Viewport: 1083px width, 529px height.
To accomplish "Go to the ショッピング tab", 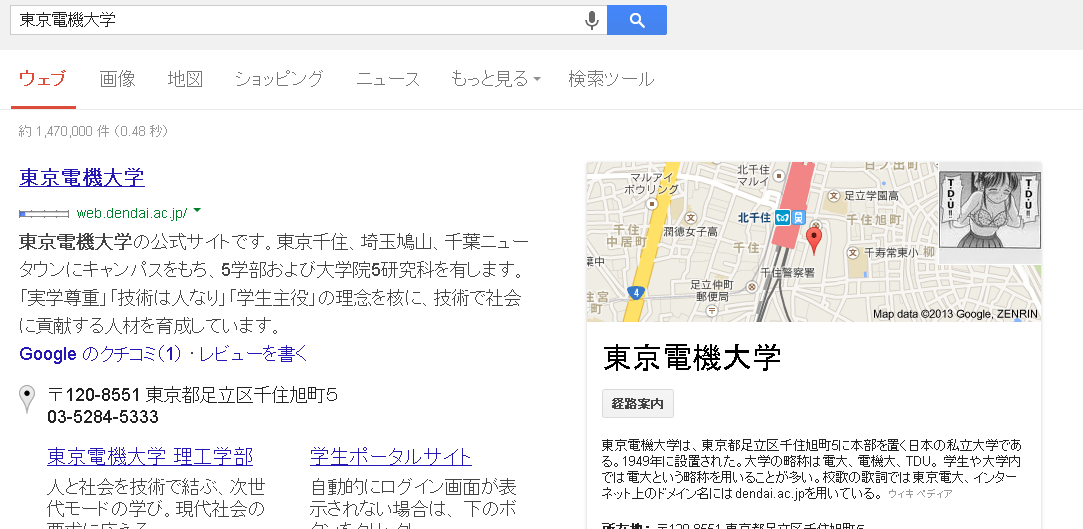I will tap(279, 79).
